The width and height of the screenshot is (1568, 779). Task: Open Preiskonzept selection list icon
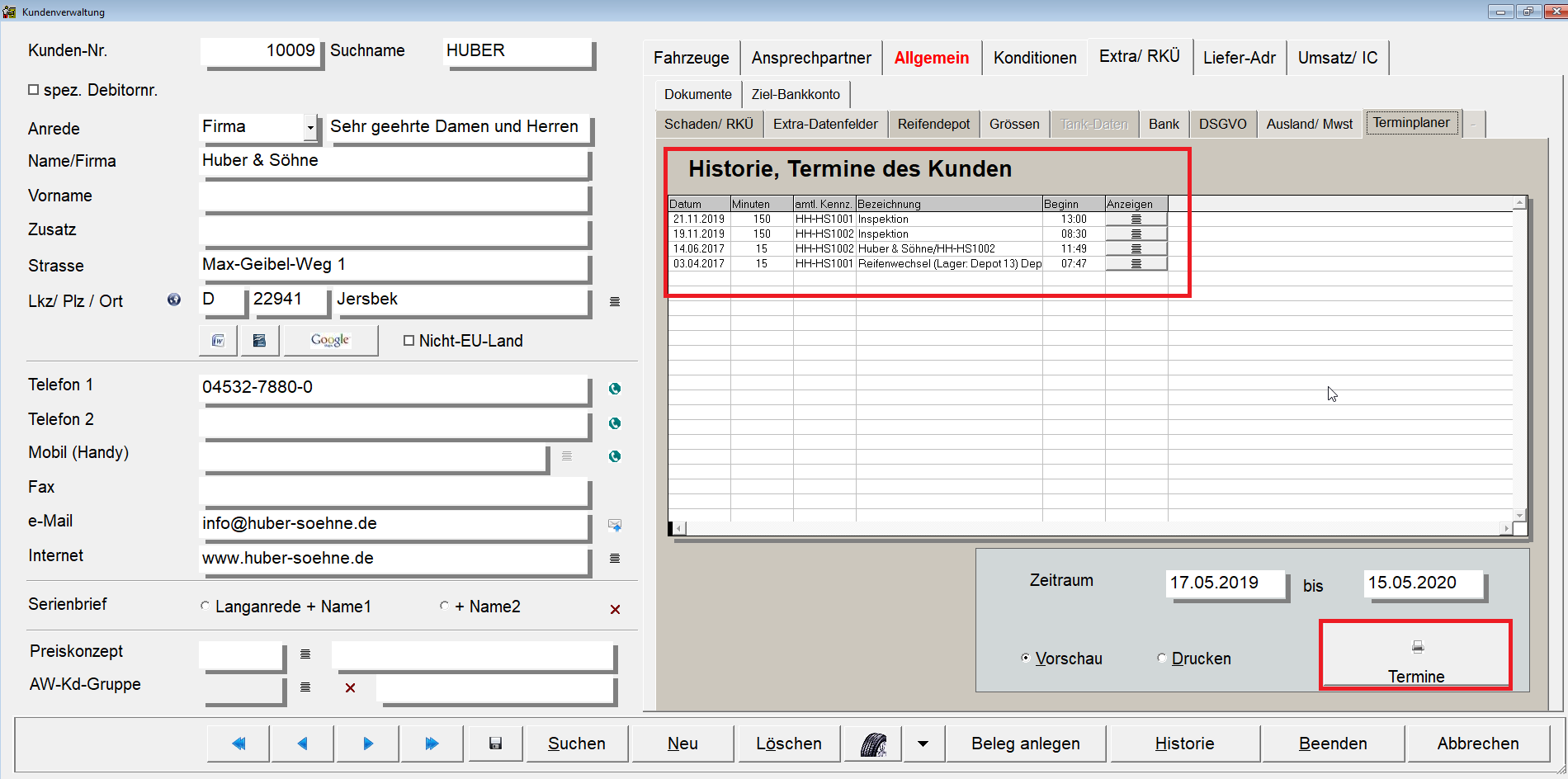coord(305,654)
